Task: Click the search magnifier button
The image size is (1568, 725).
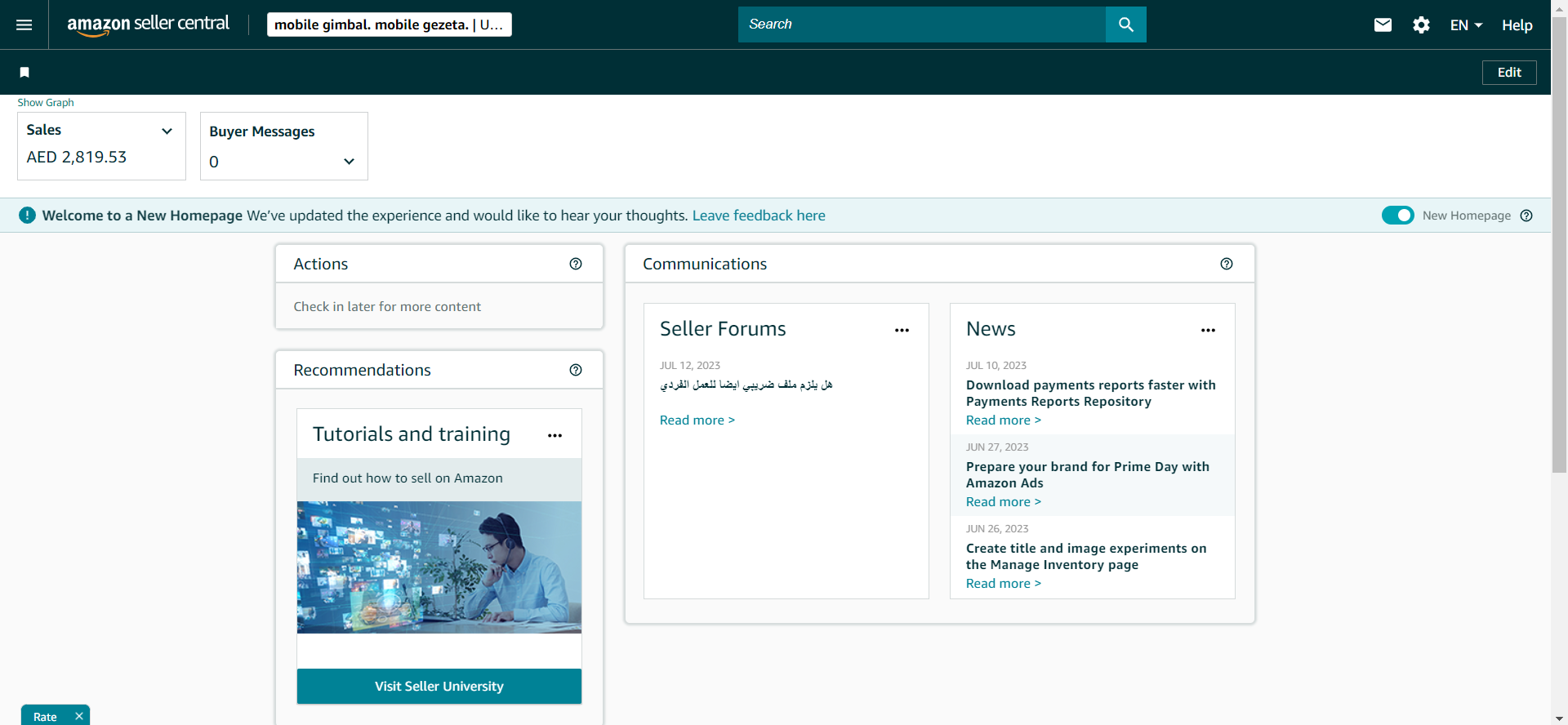Action: (1125, 24)
